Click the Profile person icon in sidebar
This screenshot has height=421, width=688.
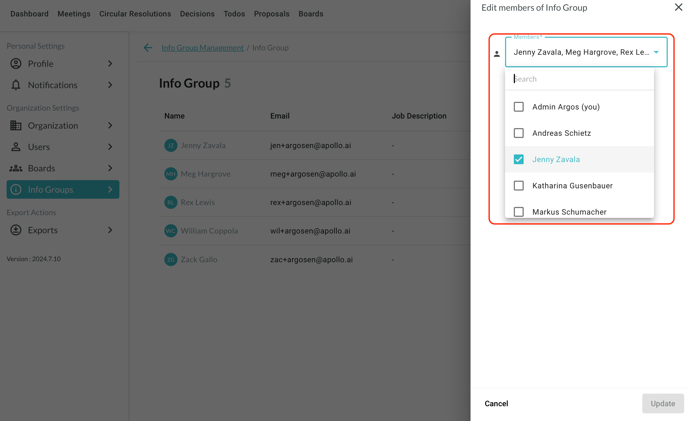[x=16, y=64]
